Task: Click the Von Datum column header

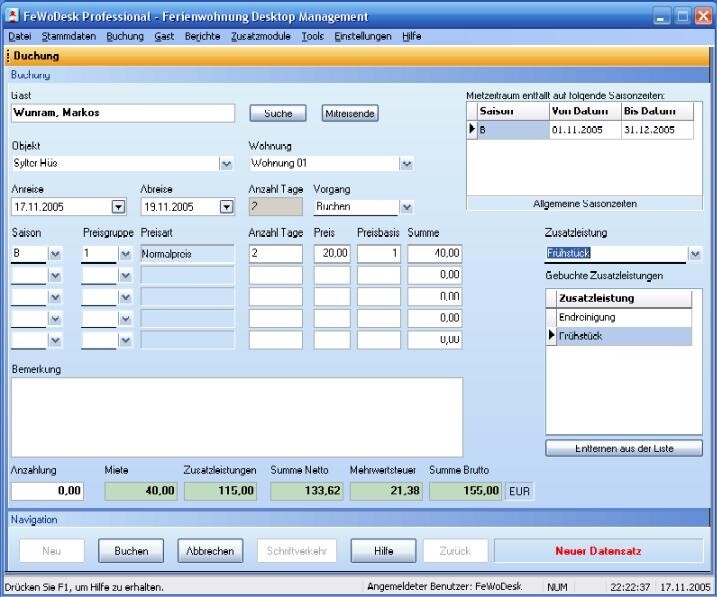Action: click(x=585, y=111)
